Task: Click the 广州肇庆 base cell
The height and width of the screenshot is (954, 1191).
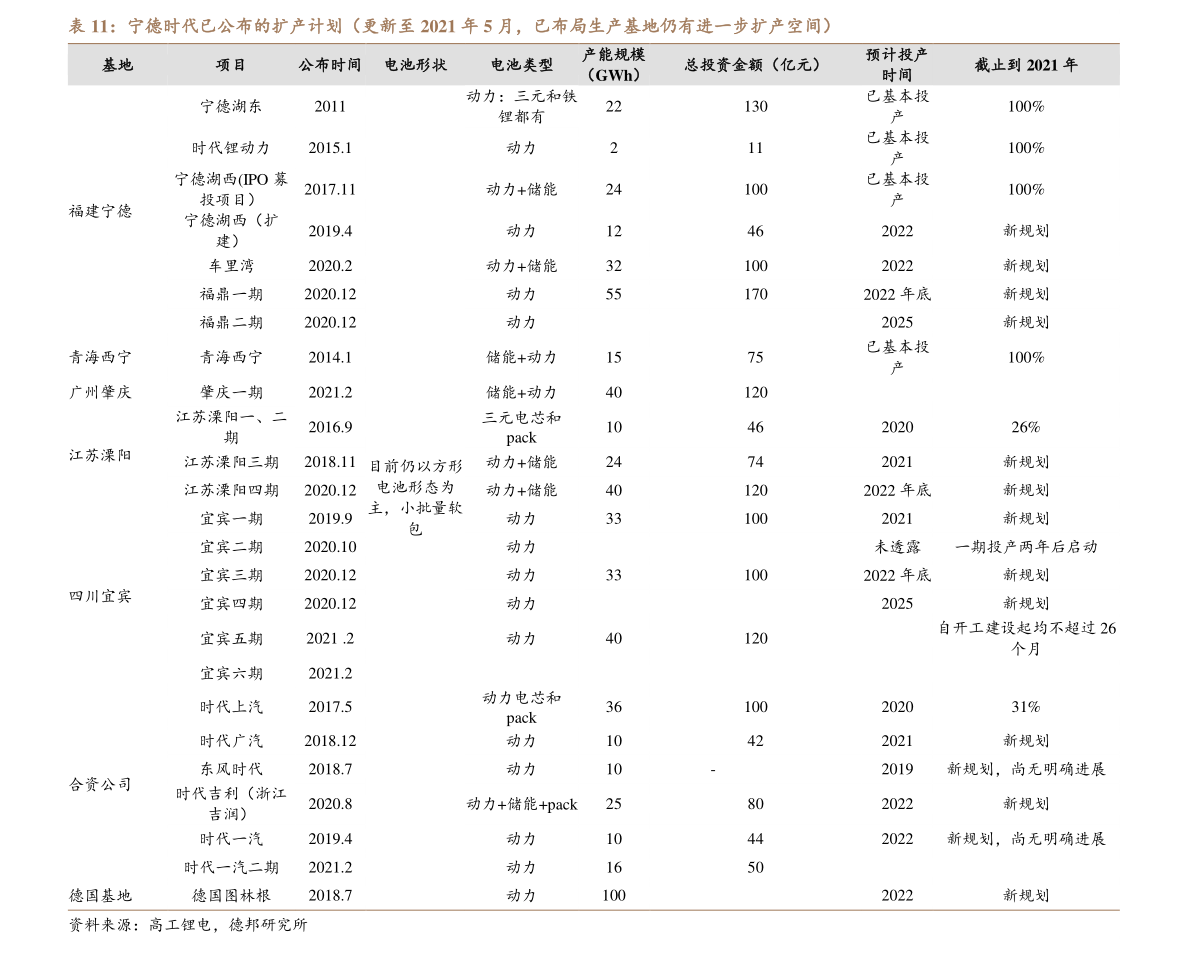Action: pyautogui.click(x=100, y=392)
